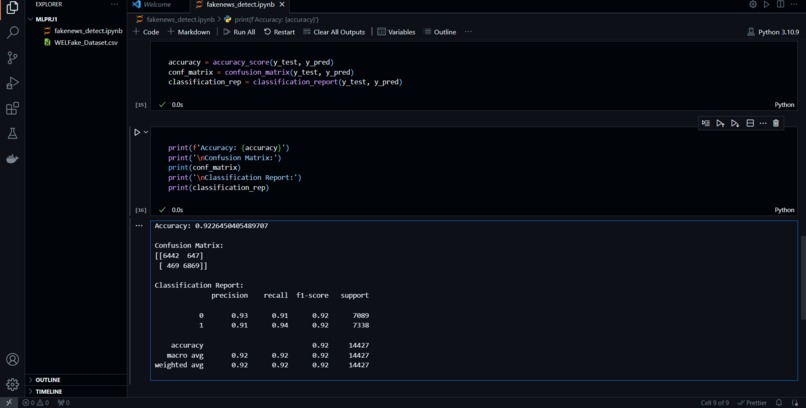Show errors and warnings count in status bar
Screen dimensions: 806x408
[x=35, y=403]
